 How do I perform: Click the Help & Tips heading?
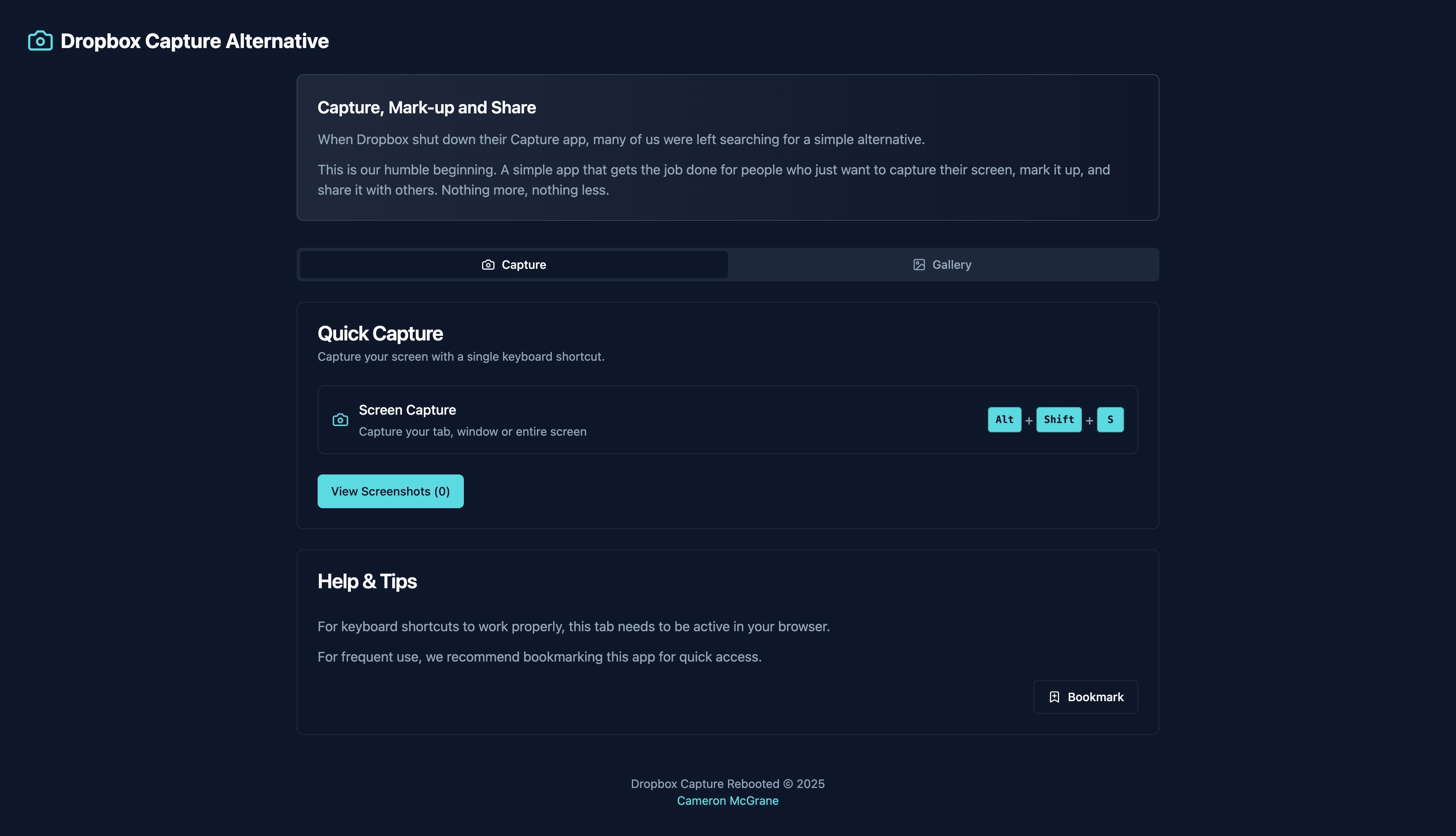(x=367, y=581)
